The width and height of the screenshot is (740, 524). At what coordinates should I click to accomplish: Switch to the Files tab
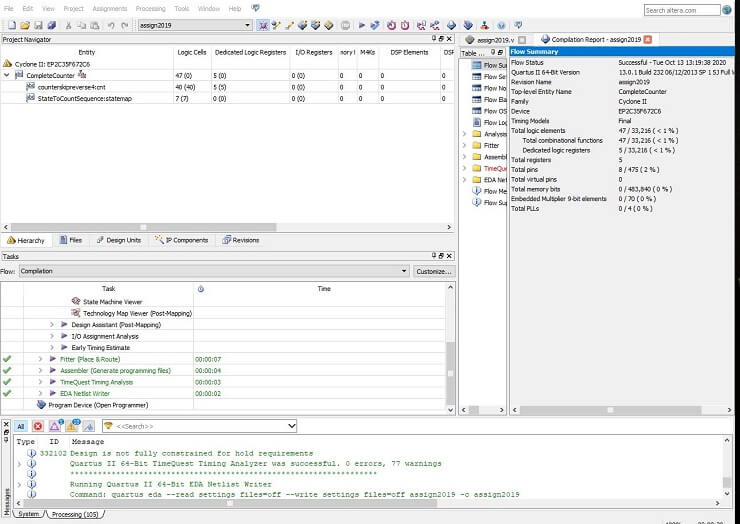coord(70,240)
